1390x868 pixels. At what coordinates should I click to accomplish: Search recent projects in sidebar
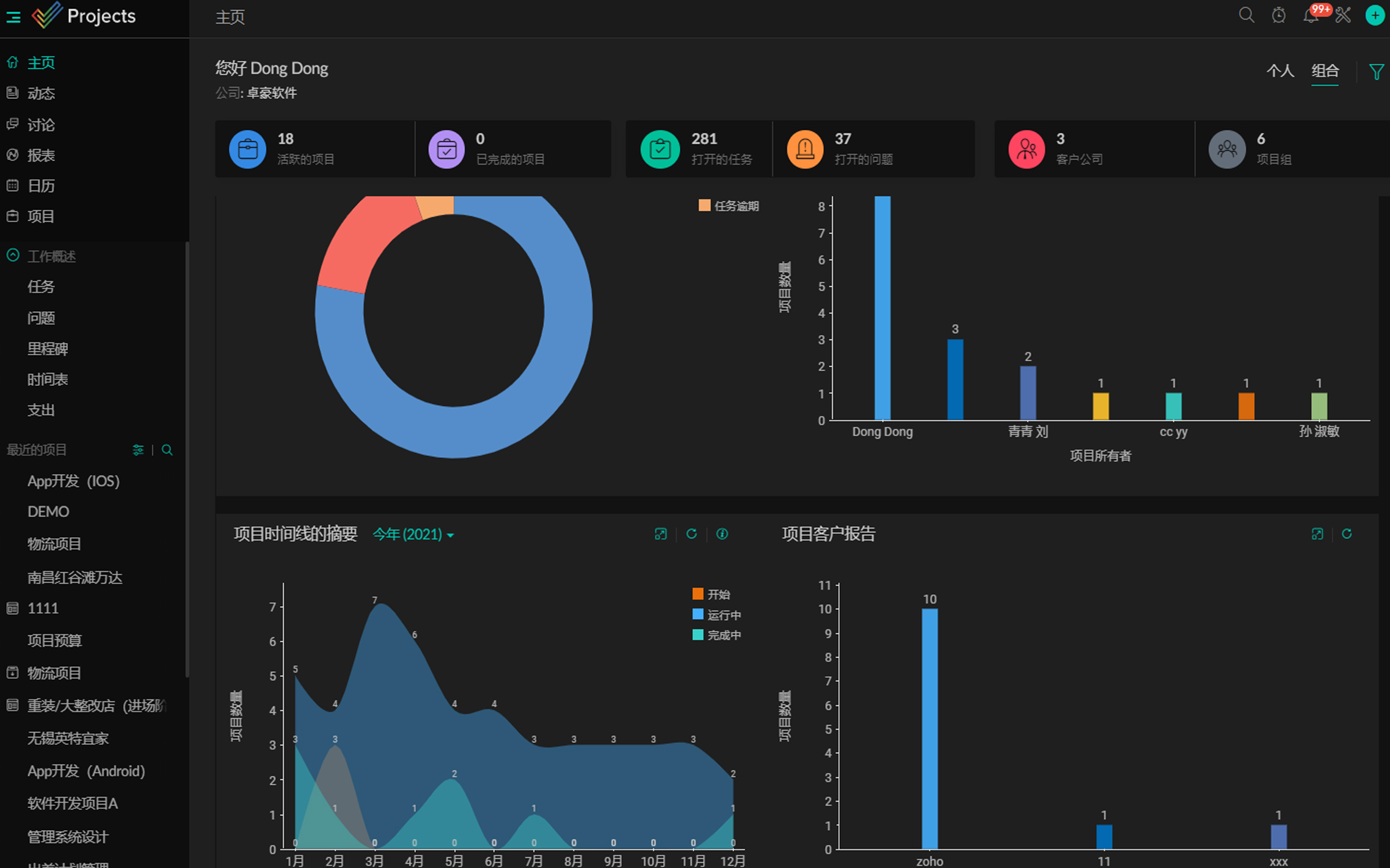[x=167, y=450]
